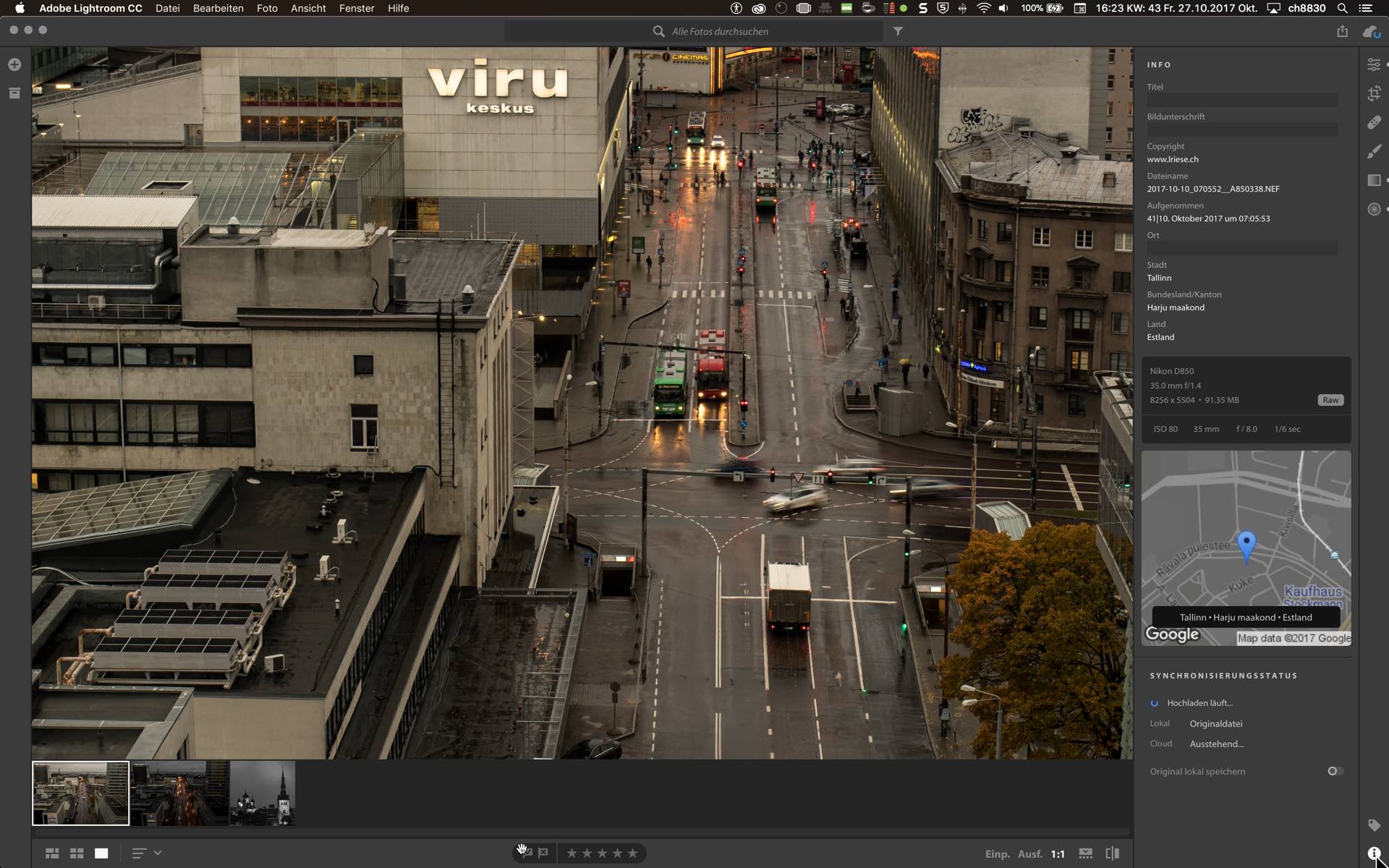This screenshot has height=868, width=1389.
Task: Select the Brush adjustment tool
Action: pos(1374,151)
